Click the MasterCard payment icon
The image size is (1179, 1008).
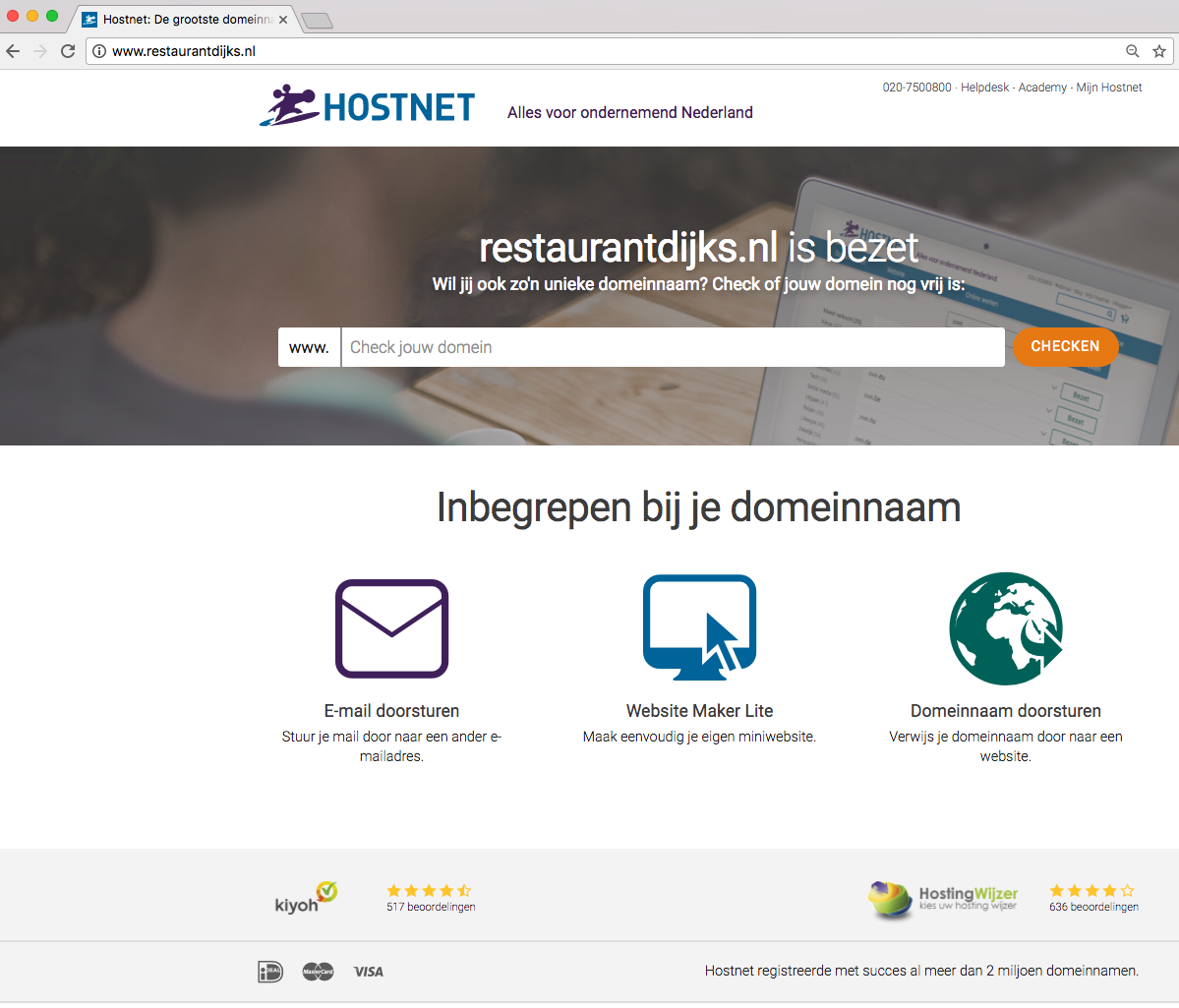tap(318, 972)
